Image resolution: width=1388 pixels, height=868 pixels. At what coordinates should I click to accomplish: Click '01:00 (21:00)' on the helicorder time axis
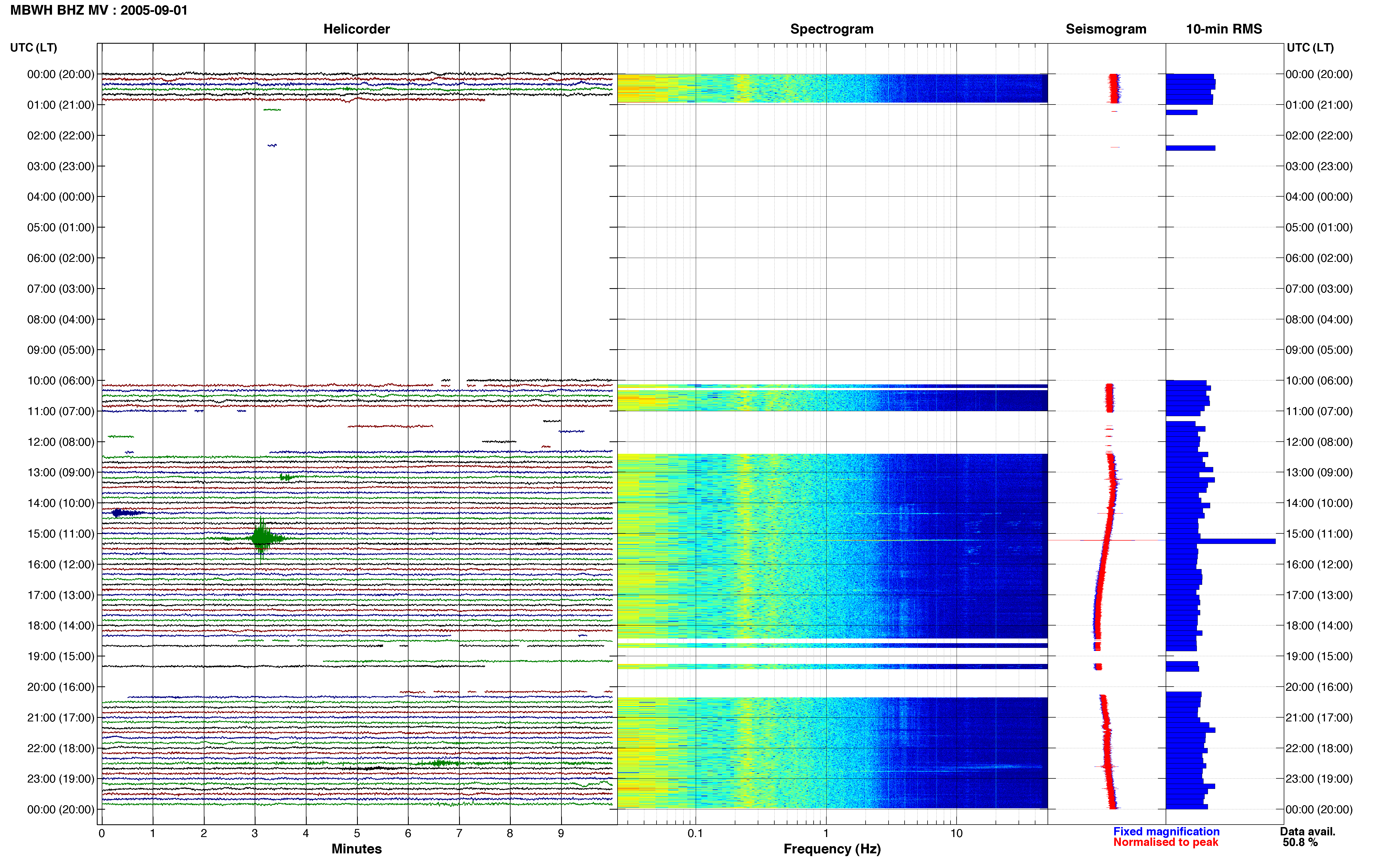(61, 105)
